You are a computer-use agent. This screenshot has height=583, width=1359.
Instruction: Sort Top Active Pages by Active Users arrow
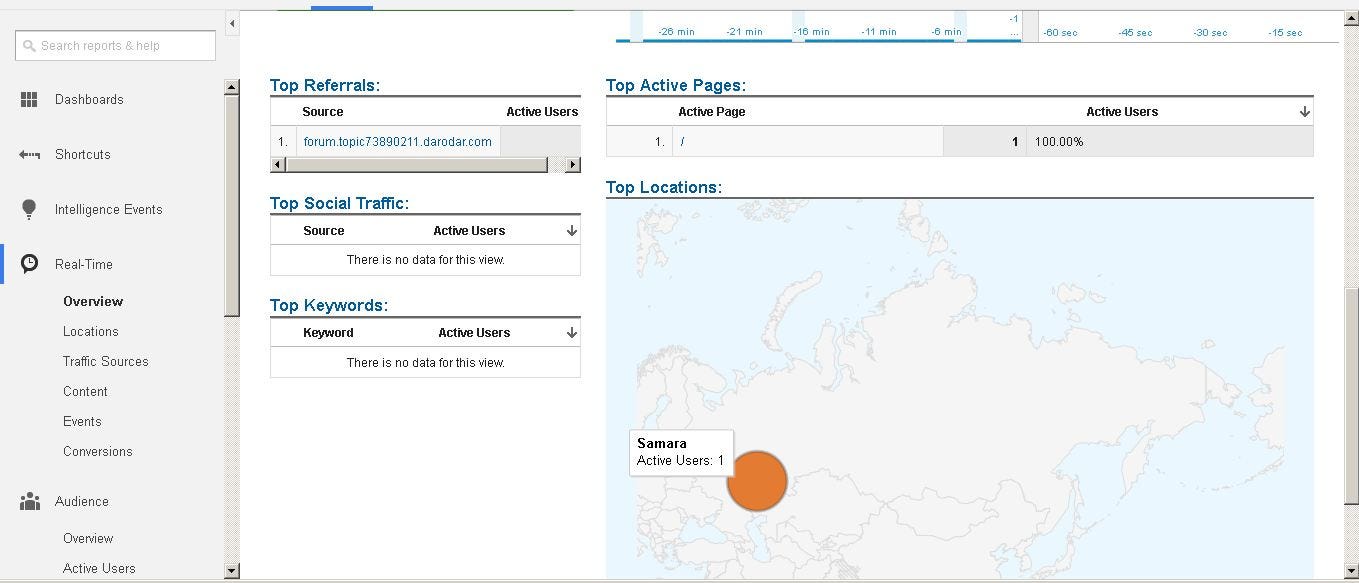pyautogui.click(x=1304, y=112)
